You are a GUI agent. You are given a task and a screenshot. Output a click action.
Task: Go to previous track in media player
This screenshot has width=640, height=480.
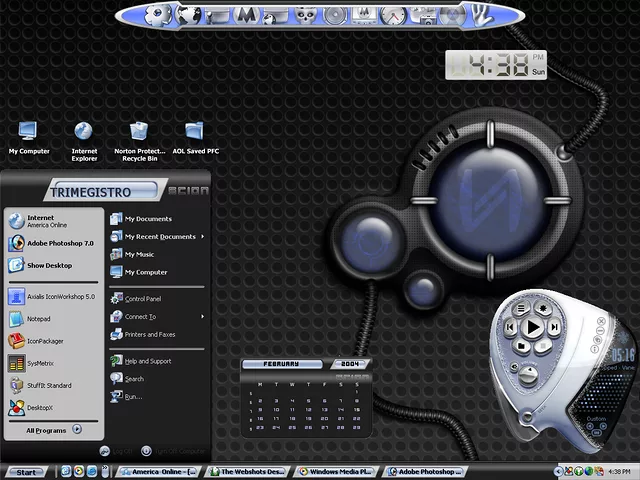tap(511, 327)
